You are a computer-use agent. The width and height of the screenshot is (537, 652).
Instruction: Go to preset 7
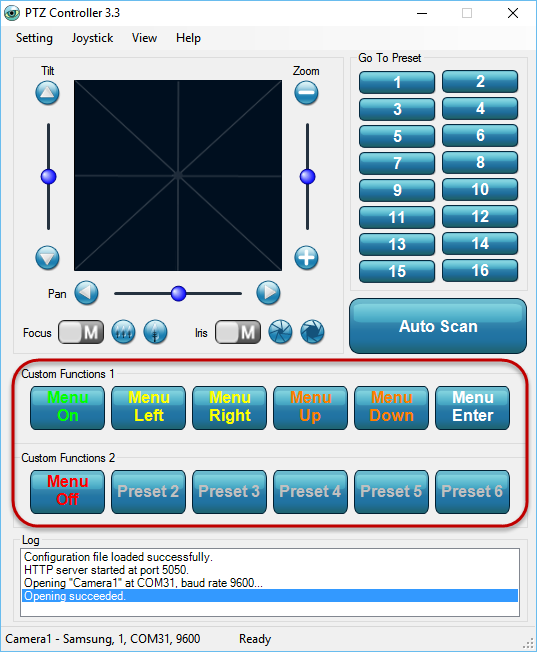[x=397, y=163]
